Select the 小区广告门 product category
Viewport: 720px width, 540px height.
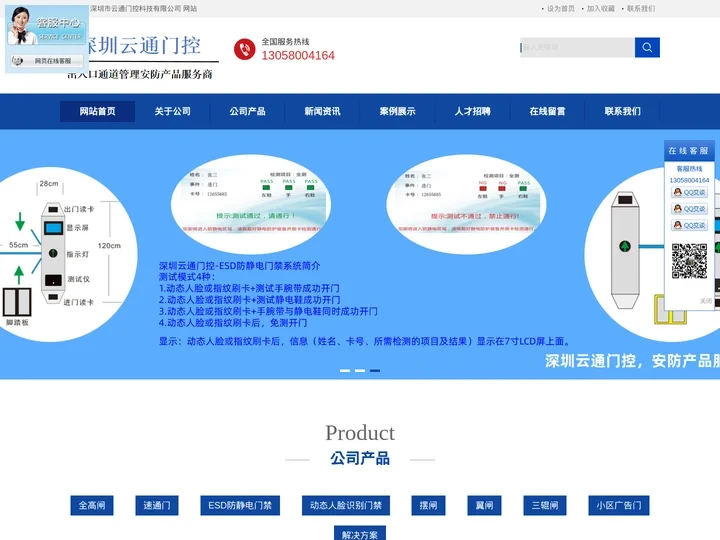click(619, 506)
